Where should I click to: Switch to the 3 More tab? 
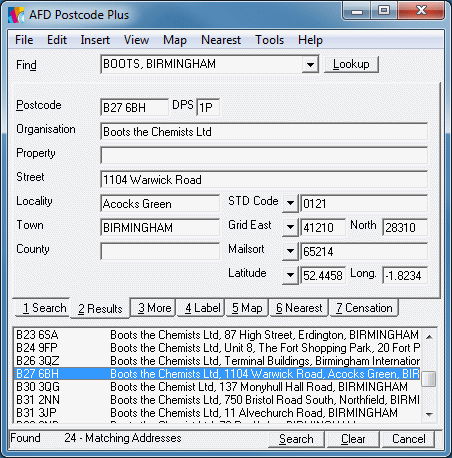click(154, 308)
